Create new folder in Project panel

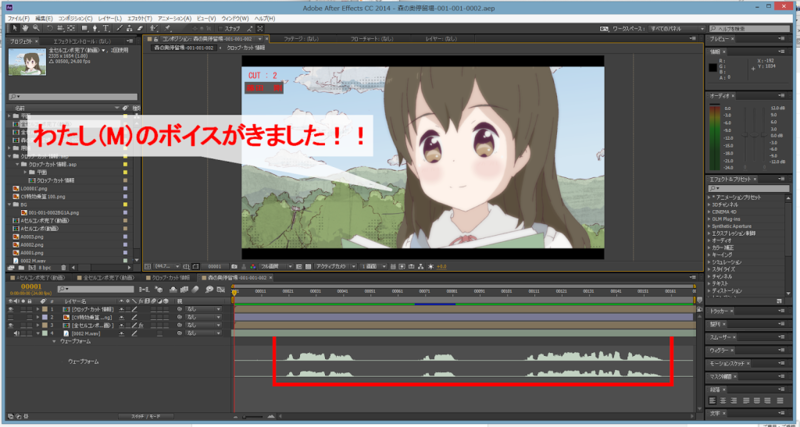coord(20,267)
